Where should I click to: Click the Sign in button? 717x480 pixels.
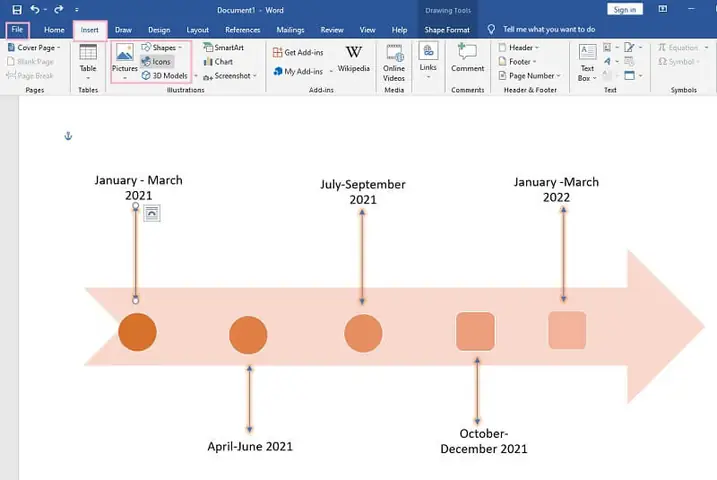(x=625, y=9)
